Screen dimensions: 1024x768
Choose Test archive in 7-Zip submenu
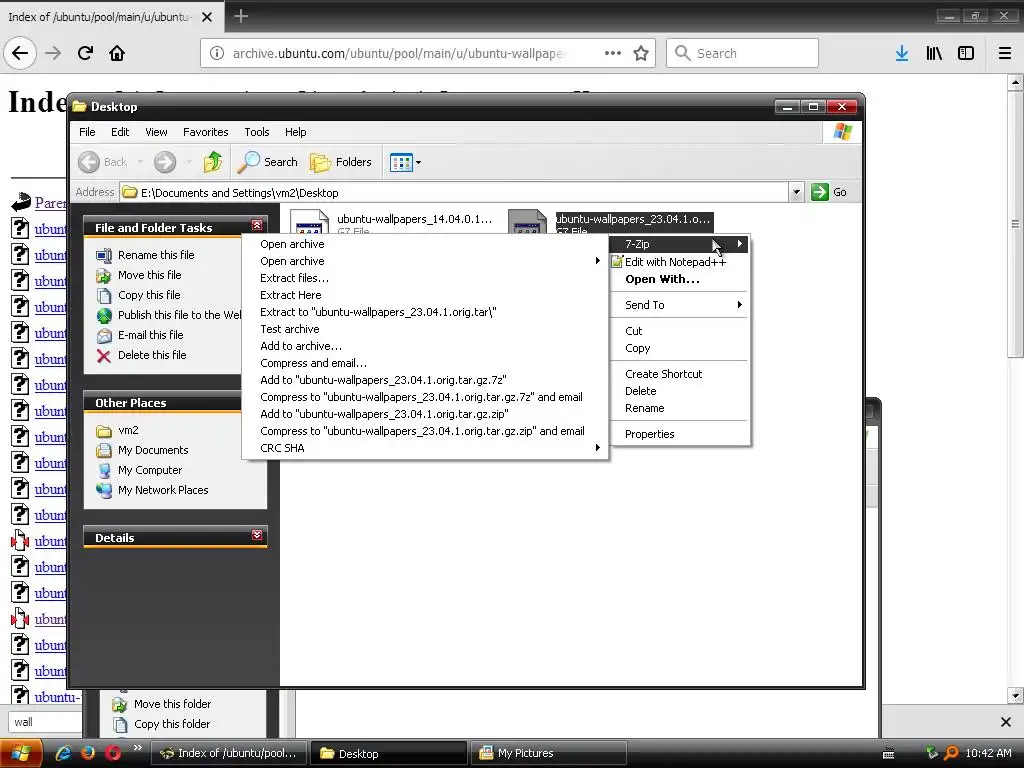(425, 329)
